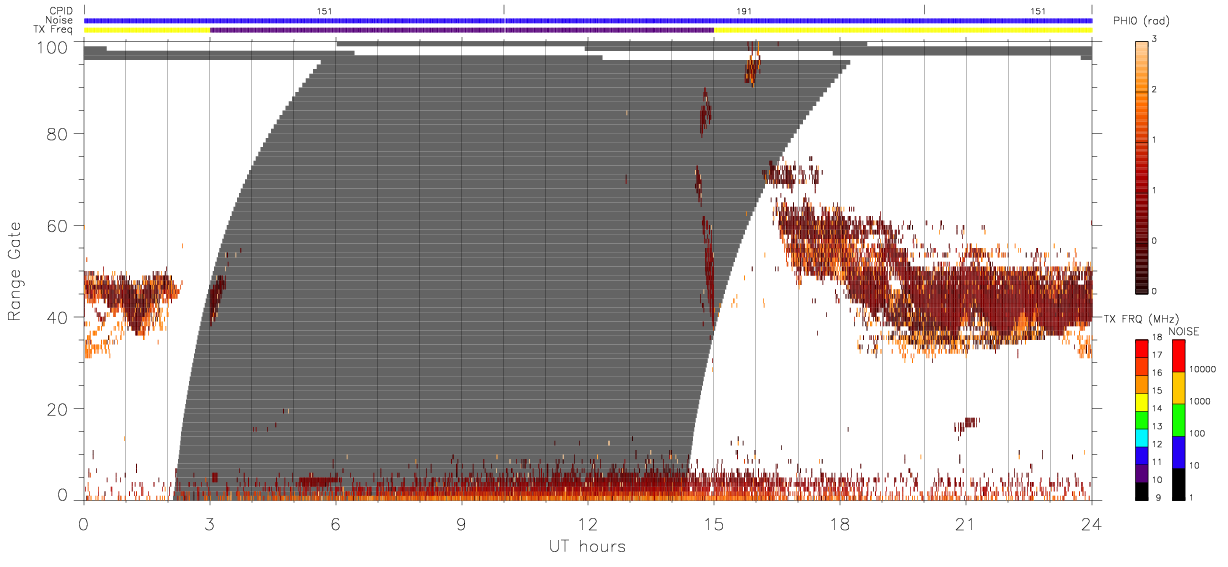The height and width of the screenshot is (567, 1228).
Task: Click the 80 tick on Range Gate axis
Action: 56,134
